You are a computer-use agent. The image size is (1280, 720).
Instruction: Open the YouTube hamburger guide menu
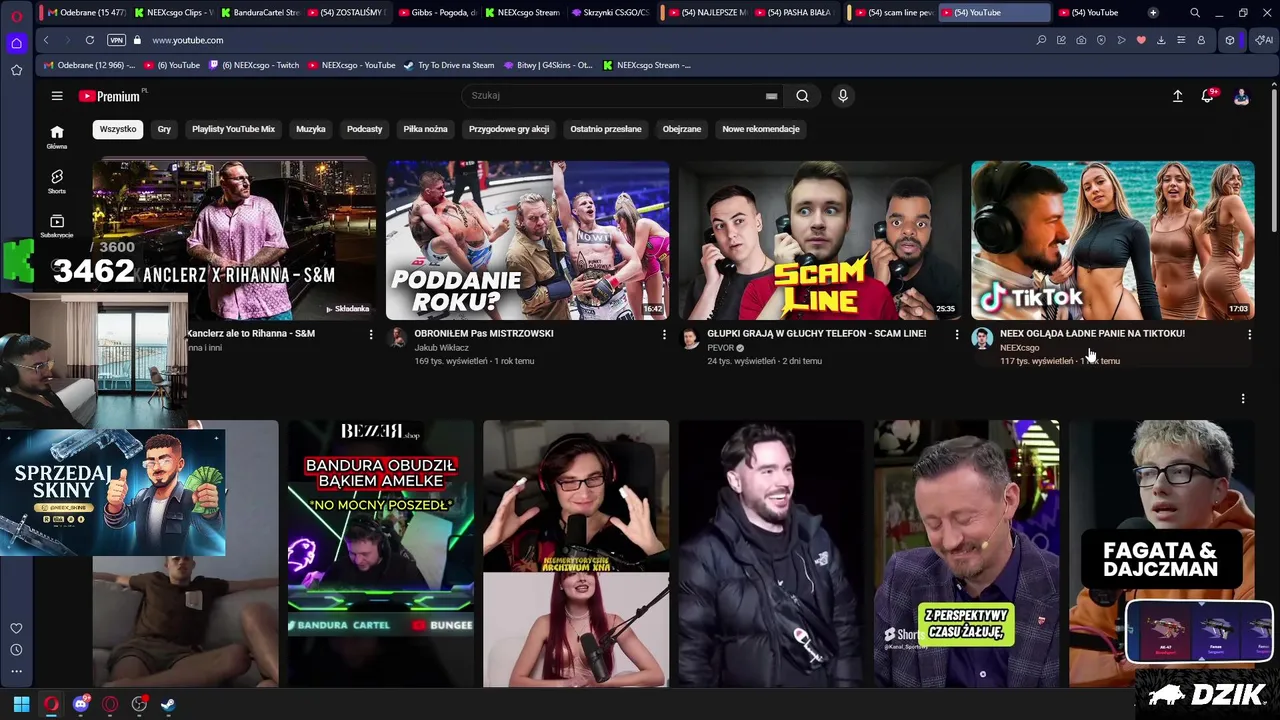coord(57,96)
